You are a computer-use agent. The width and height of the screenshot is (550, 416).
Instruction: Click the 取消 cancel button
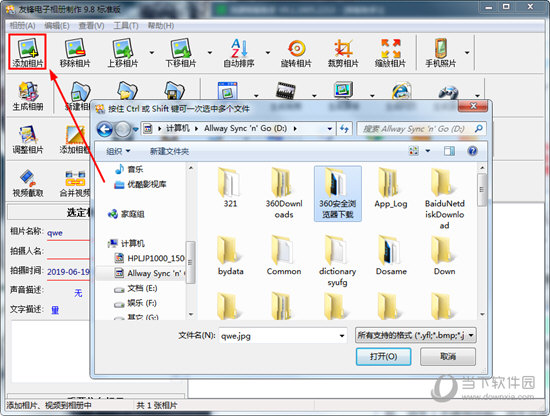pos(448,357)
